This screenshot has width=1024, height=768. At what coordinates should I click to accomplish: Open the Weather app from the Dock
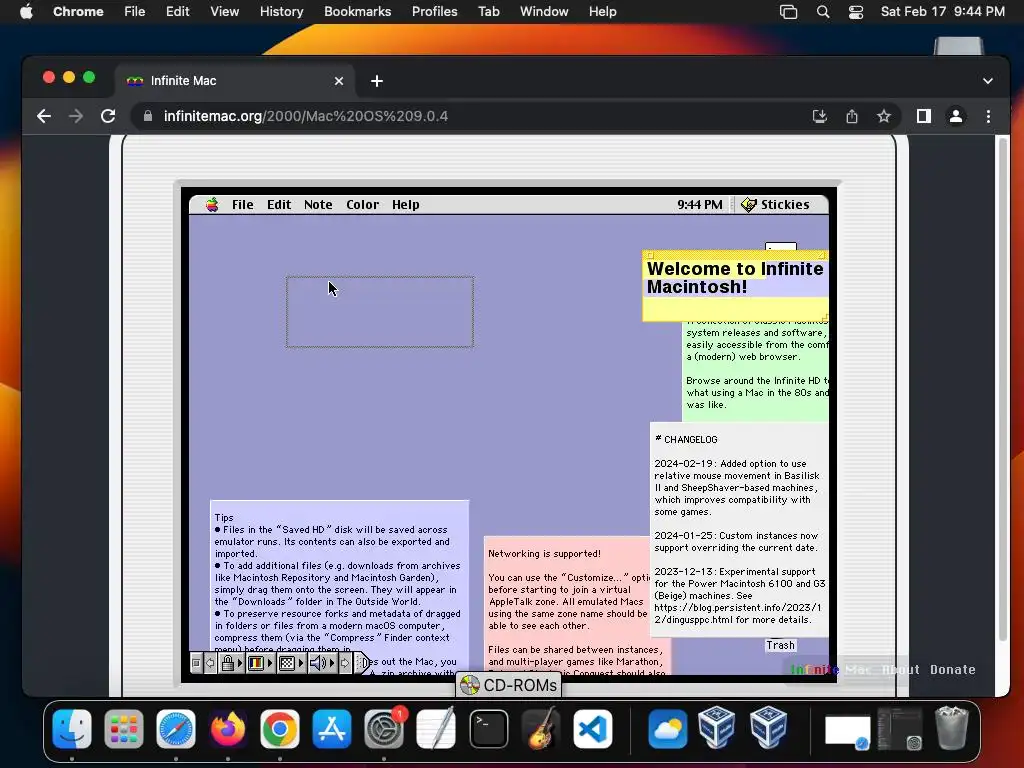tap(667, 728)
